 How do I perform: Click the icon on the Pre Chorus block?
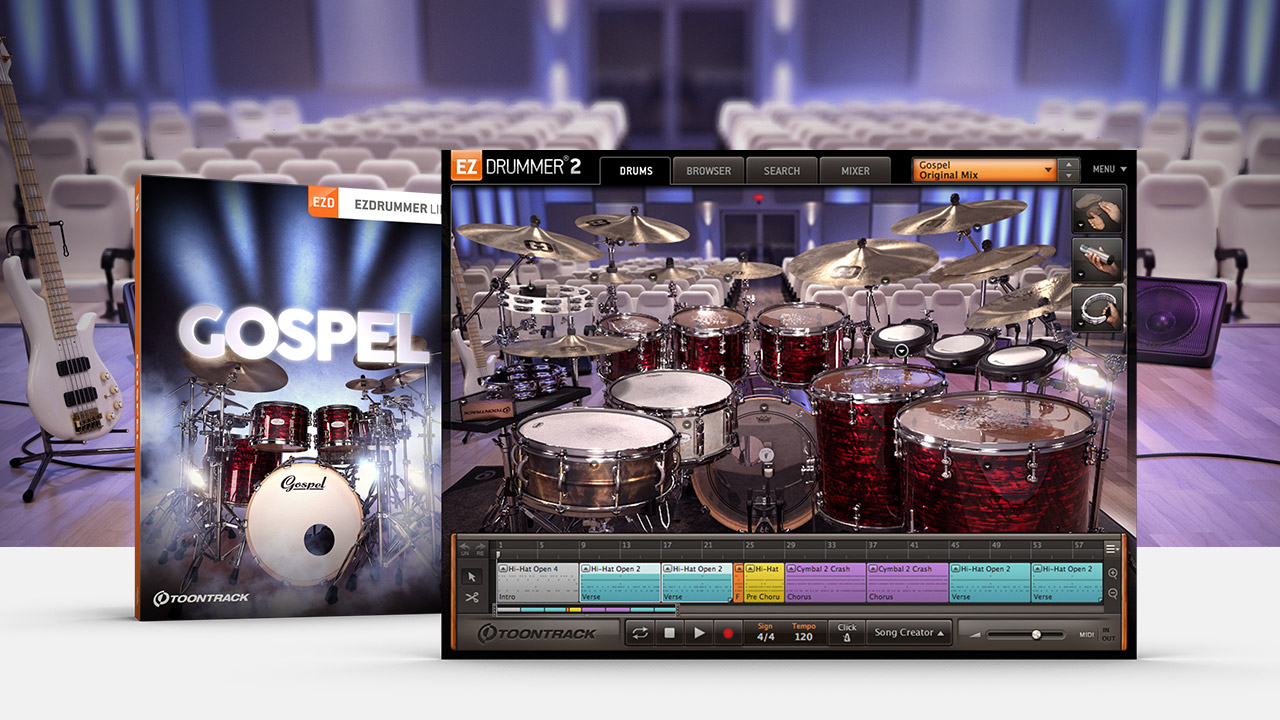pyautogui.click(x=750, y=569)
